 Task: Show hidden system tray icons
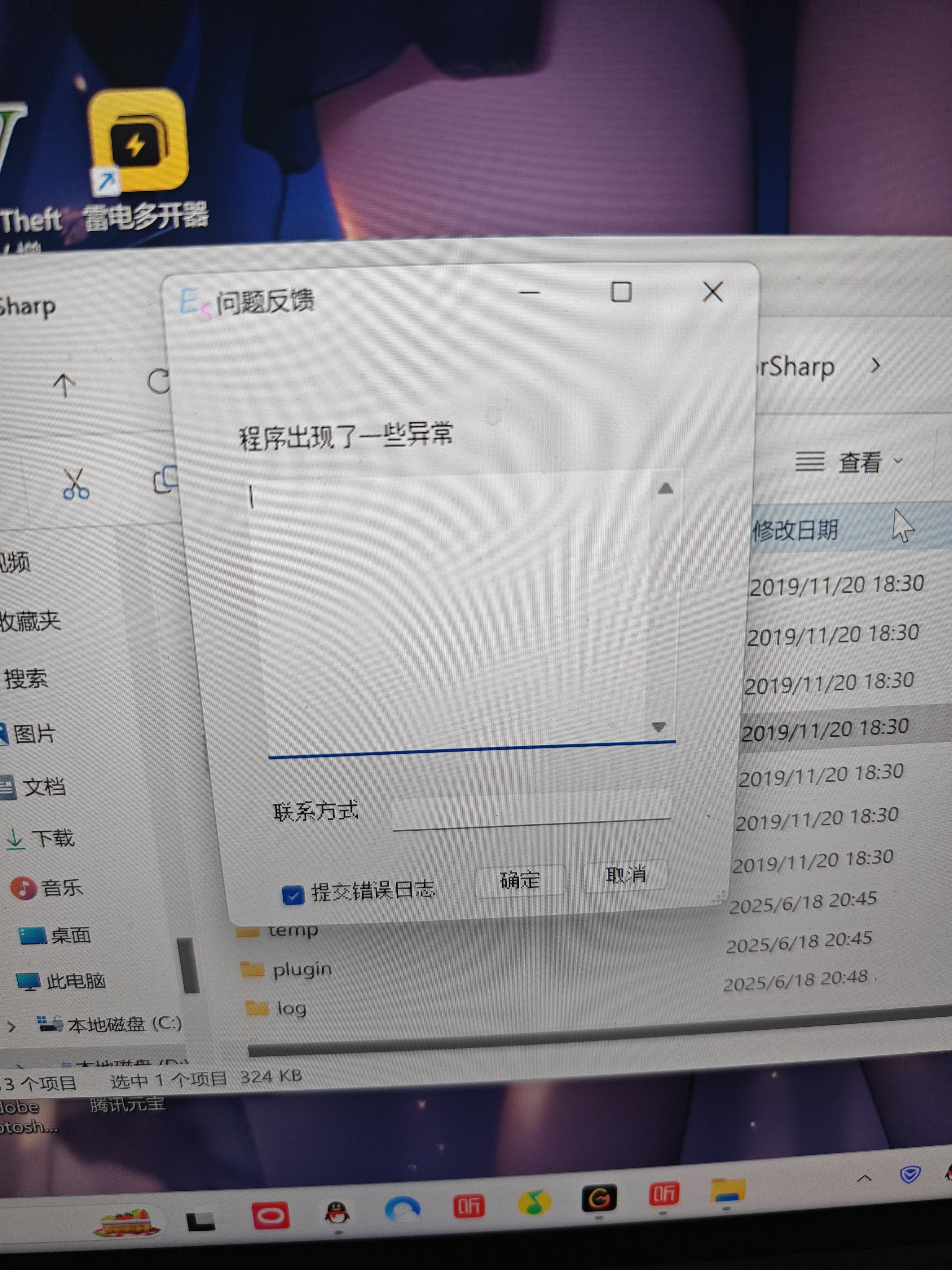864,1179
